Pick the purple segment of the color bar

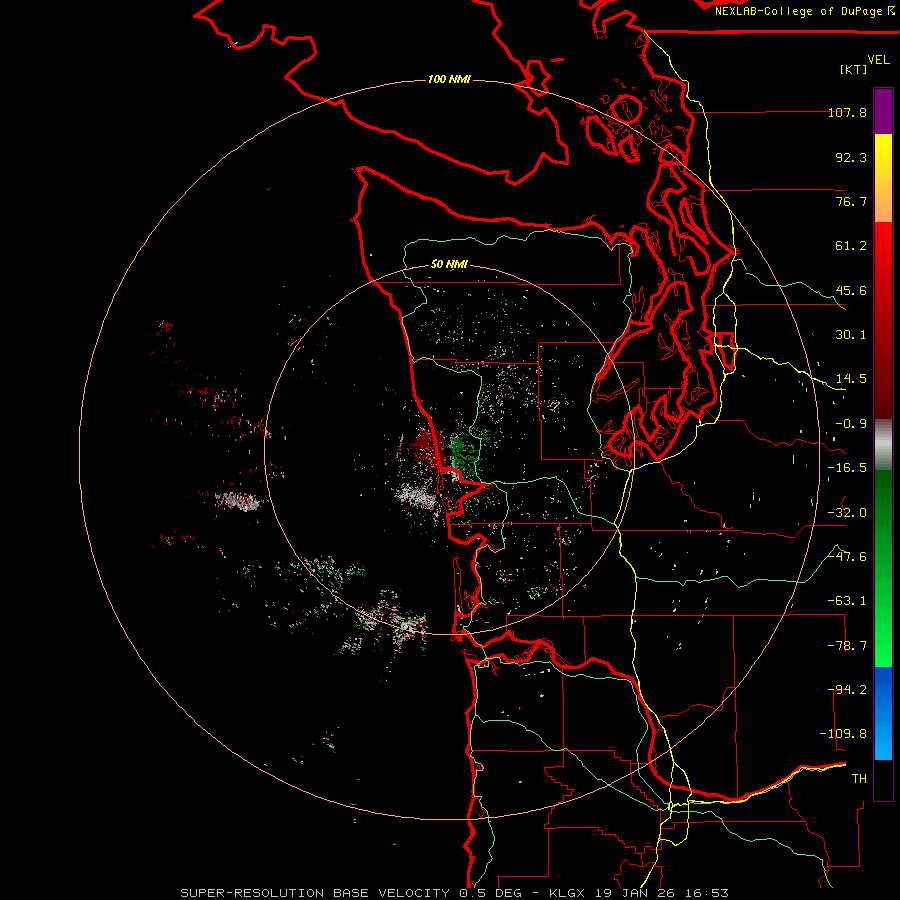click(883, 111)
